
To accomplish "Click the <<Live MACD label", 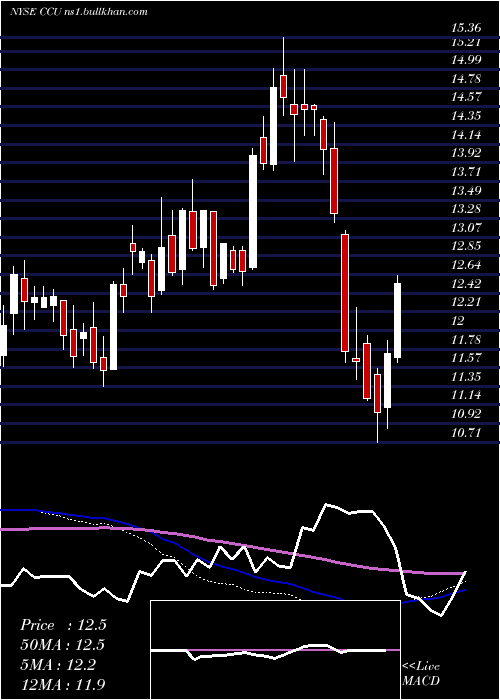I will click(x=421, y=674).
